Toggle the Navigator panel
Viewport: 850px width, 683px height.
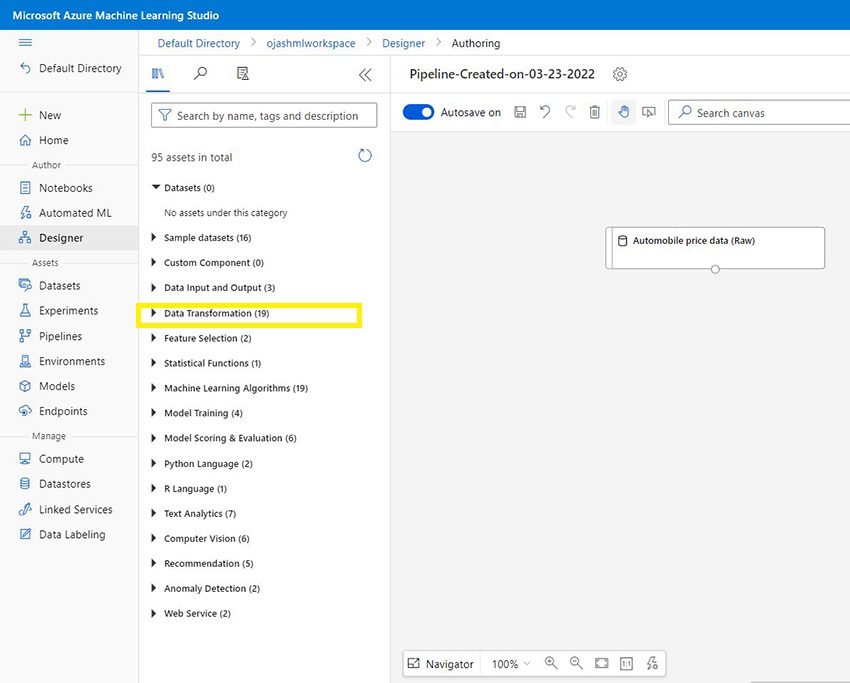click(x=441, y=663)
